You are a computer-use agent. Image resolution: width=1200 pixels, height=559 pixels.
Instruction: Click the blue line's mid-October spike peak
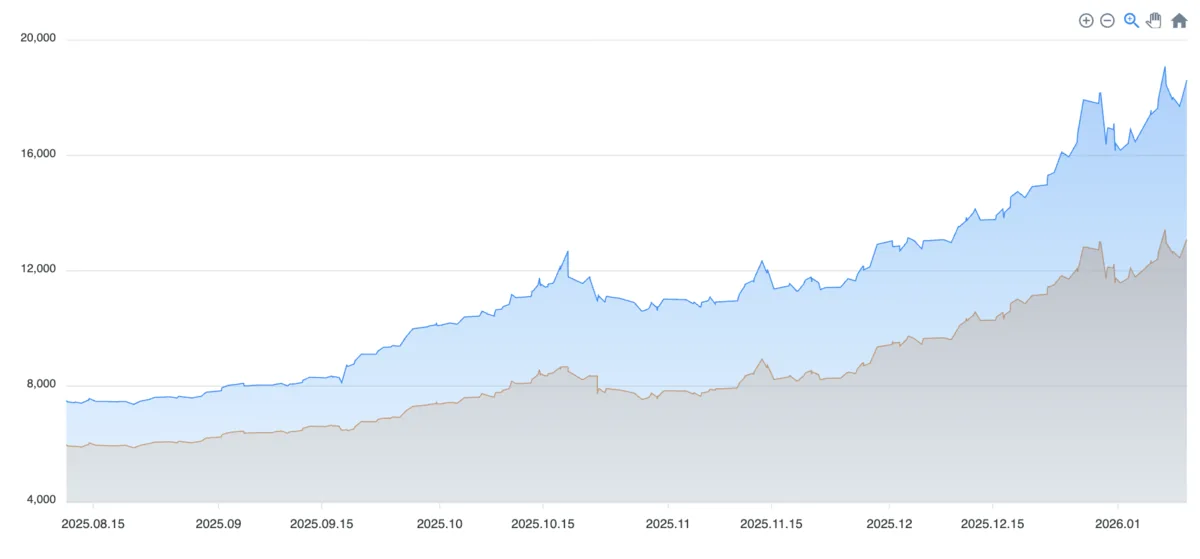567,252
